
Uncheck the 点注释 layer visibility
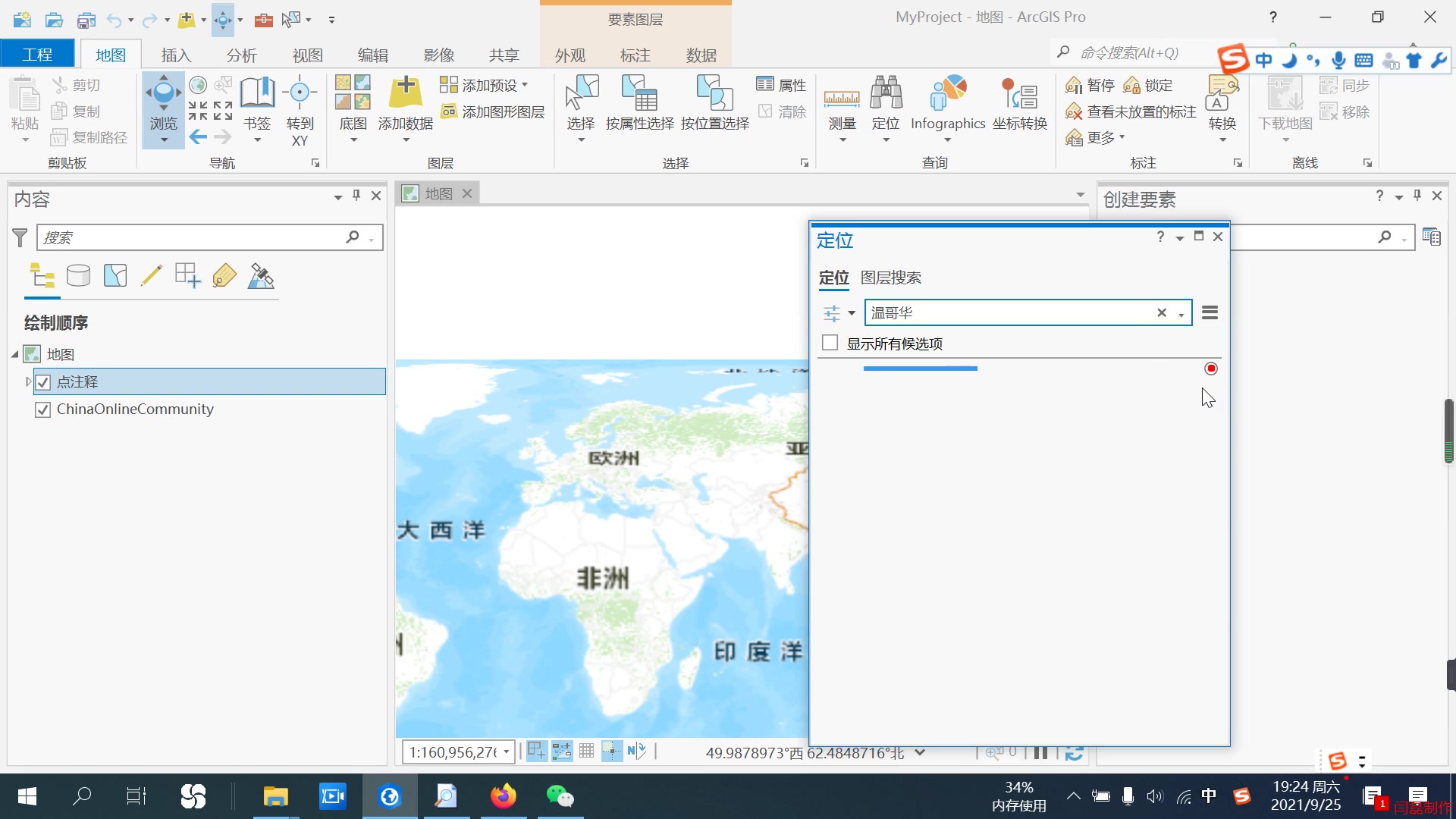tap(43, 381)
